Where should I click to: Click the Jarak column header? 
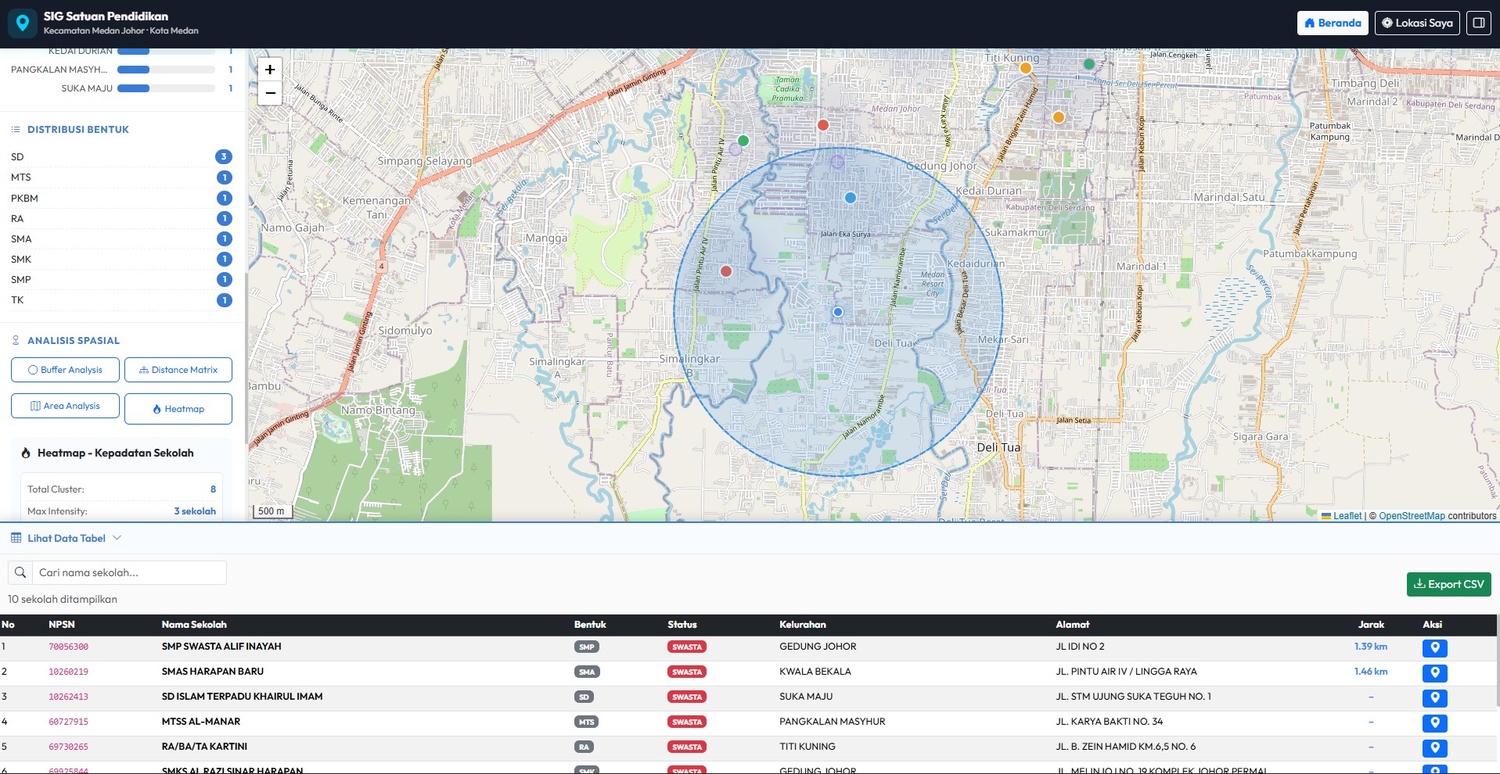pyautogui.click(x=1371, y=625)
